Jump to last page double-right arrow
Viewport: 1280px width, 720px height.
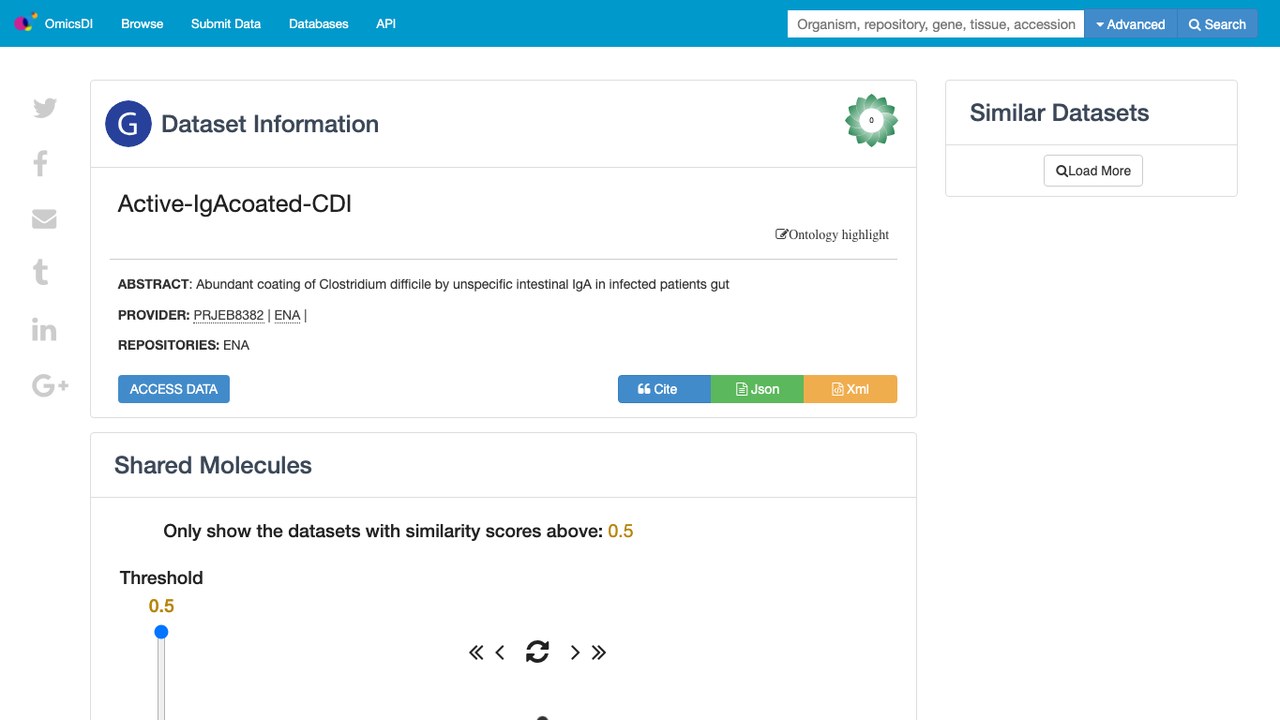(599, 653)
